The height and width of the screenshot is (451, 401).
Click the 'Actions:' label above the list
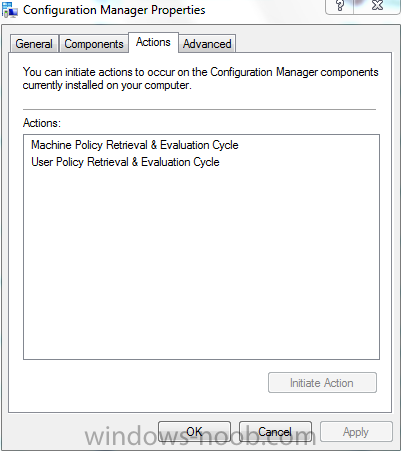pos(42,123)
